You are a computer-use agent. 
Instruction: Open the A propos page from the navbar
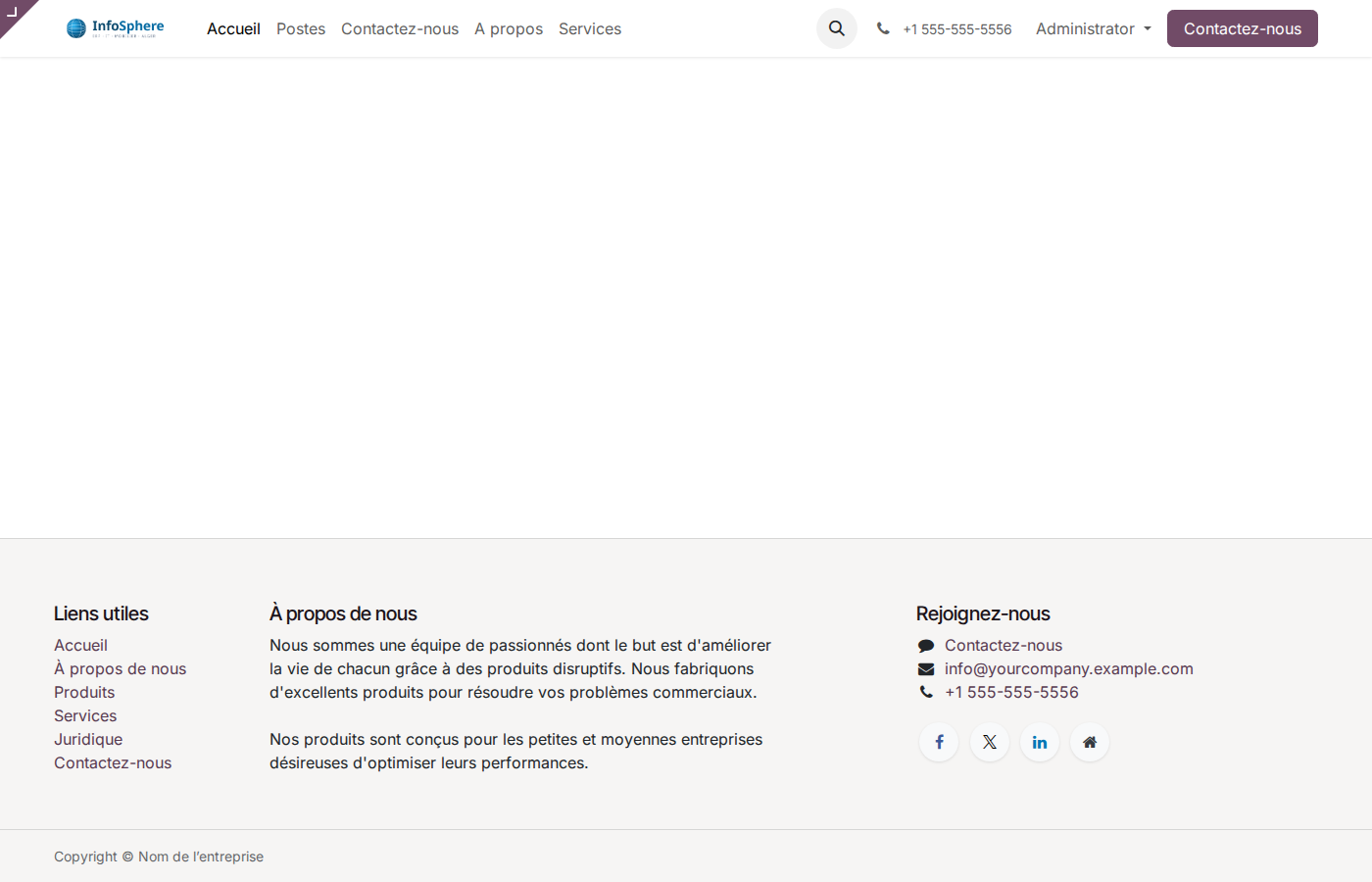[x=509, y=28]
